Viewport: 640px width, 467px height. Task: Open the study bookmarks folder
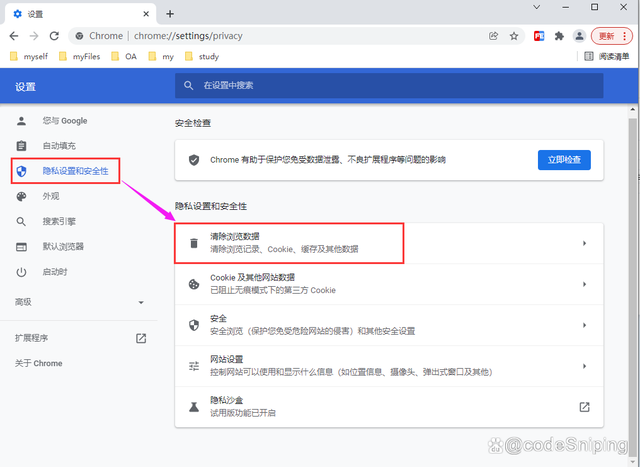click(x=201, y=57)
